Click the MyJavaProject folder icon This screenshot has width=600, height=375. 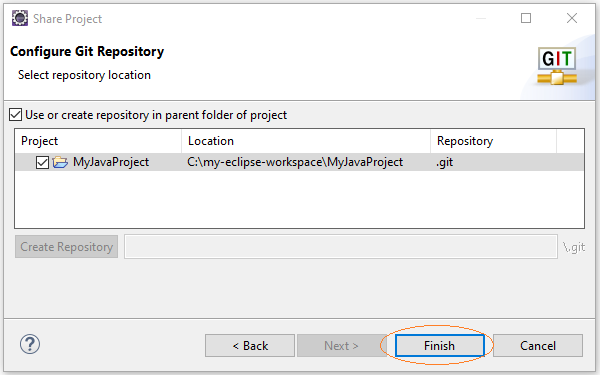pyautogui.click(x=60, y=162)
